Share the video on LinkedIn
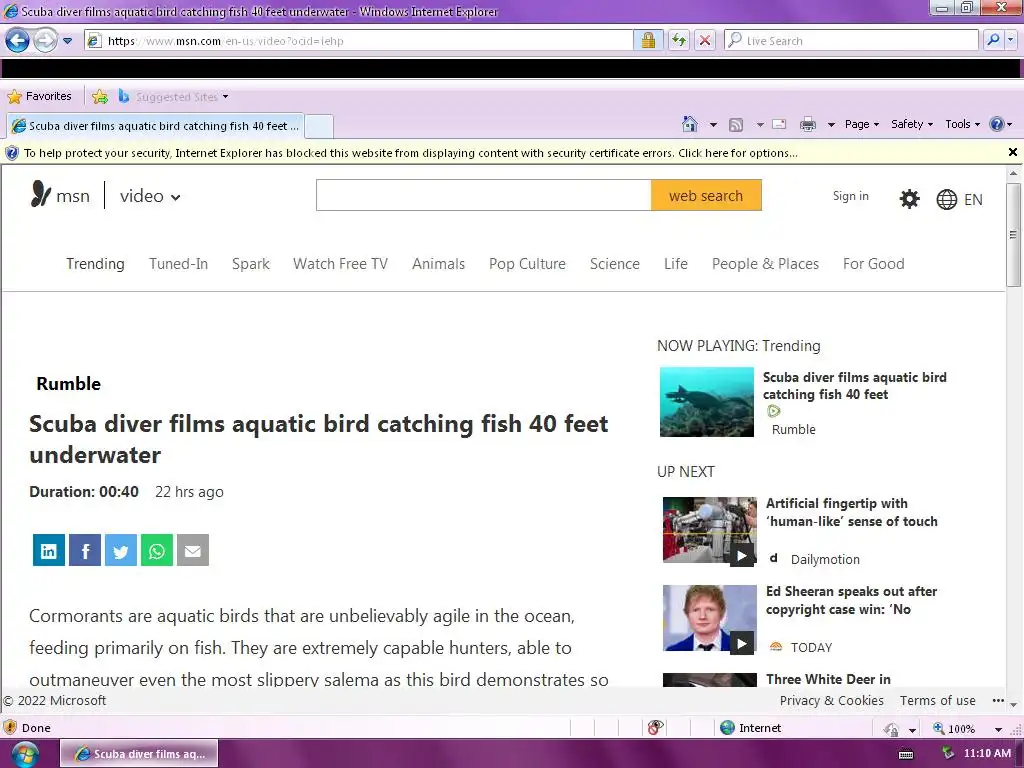 click(x=49, y=551)
